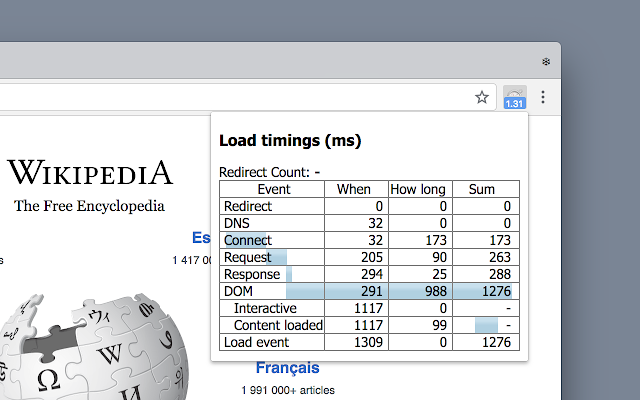
Task: Click the Connect row label
Action: pos(248,240)
